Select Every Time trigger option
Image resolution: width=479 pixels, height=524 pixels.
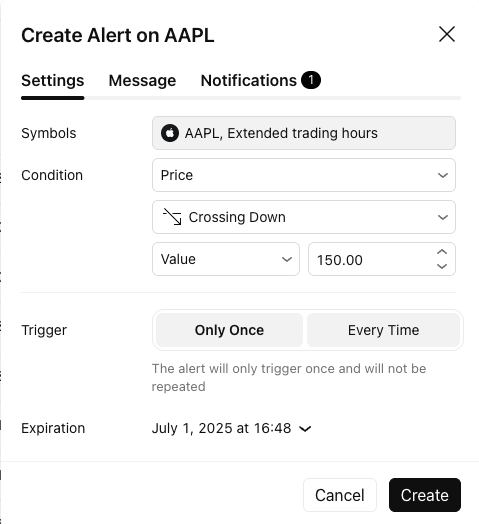[x=383, y=330]
